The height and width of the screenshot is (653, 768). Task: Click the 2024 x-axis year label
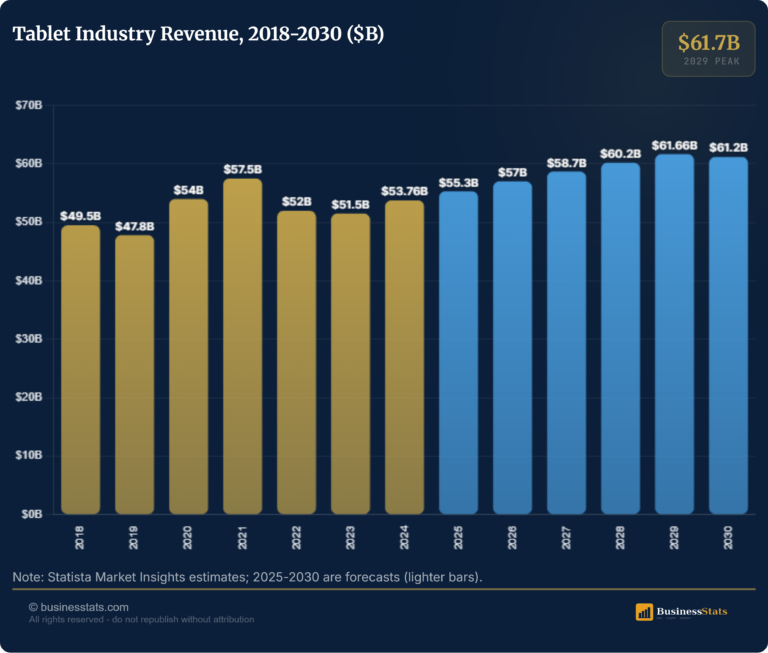[x=404, y=537]
